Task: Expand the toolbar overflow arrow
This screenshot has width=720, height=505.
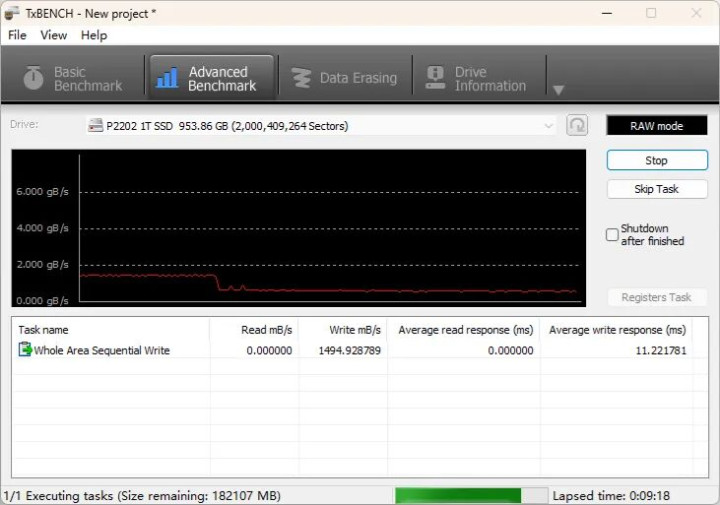Action: (x=558, y=90)
